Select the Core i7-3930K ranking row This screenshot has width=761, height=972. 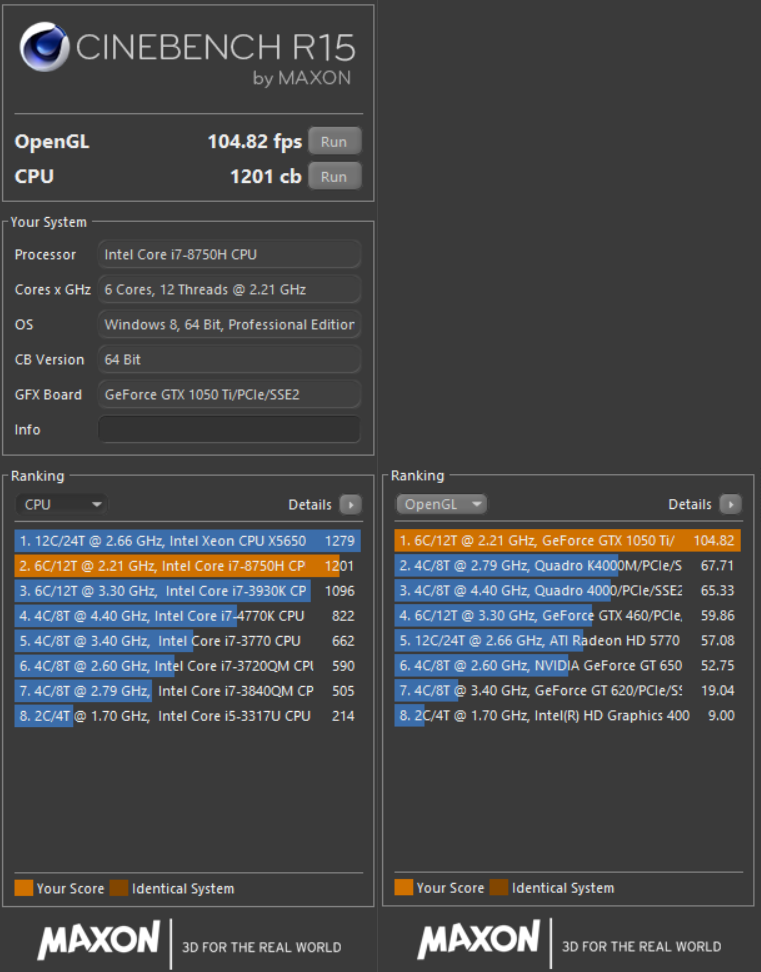[187, 591]
